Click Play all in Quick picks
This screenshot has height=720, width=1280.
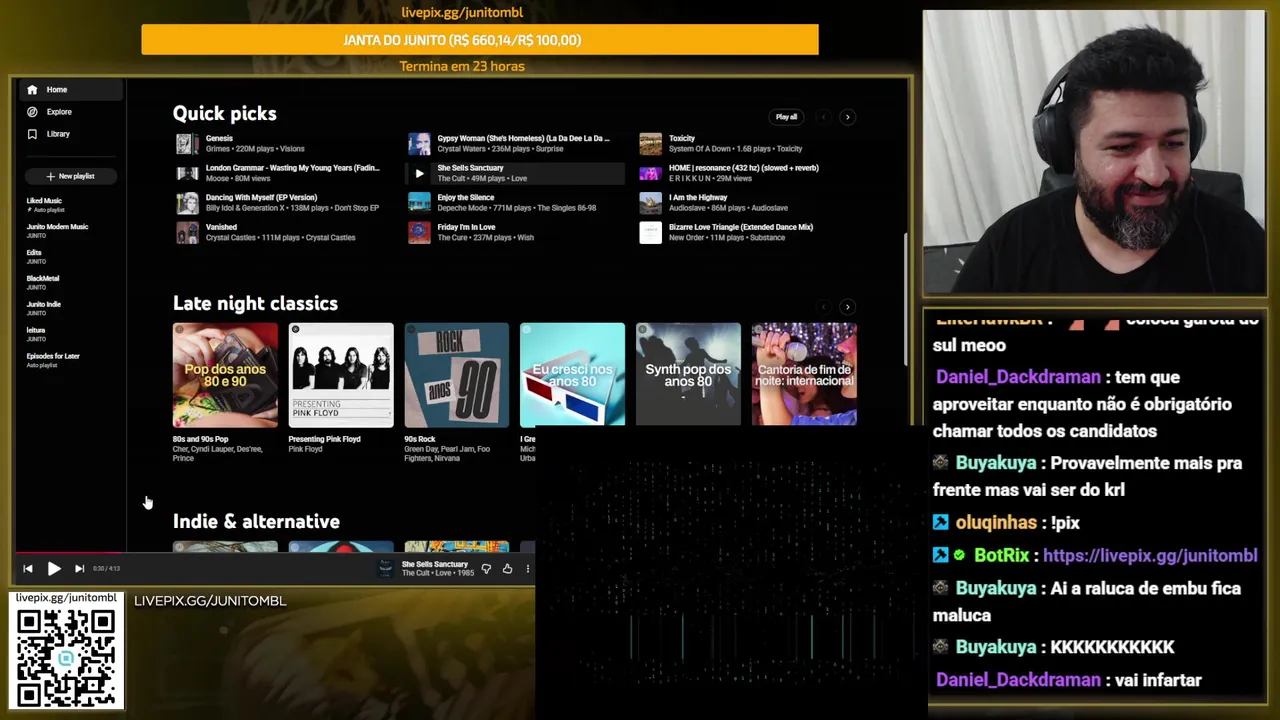pyautogui.click(x=786, y=117)
